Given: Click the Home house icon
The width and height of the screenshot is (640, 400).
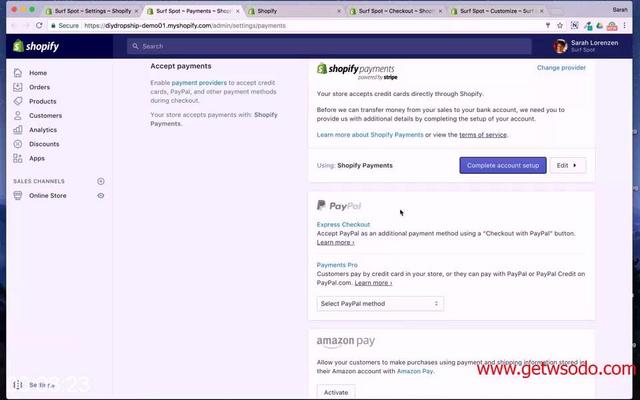Looking at the screenshot, I should pyautogui.click(x=18, y=73).
